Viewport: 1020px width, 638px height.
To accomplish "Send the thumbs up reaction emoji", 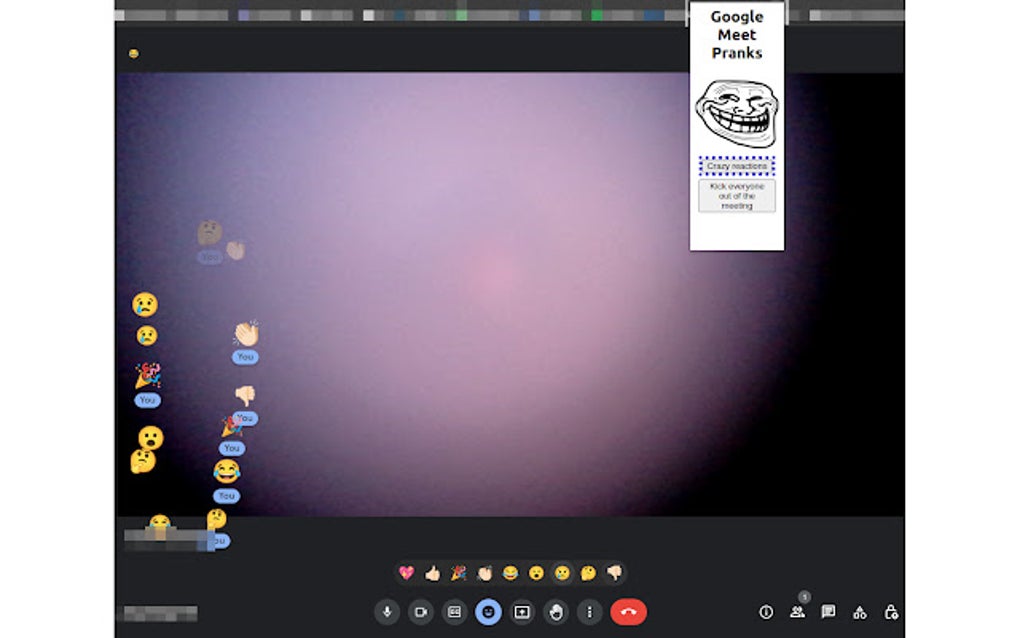I will click(434, 571).
